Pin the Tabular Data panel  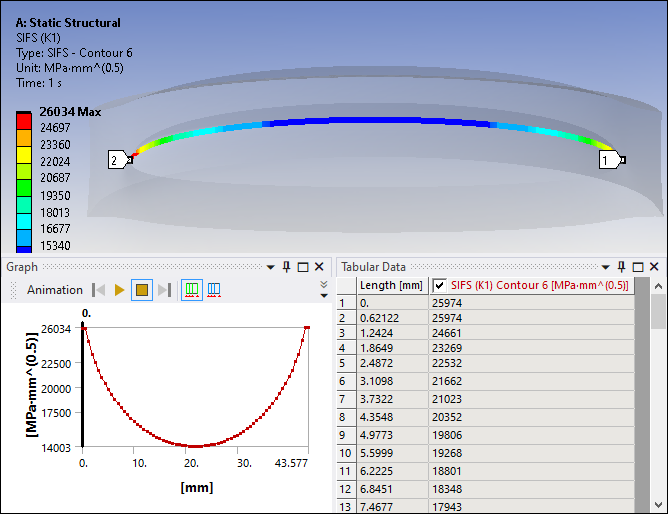click(x=621, y=267)
